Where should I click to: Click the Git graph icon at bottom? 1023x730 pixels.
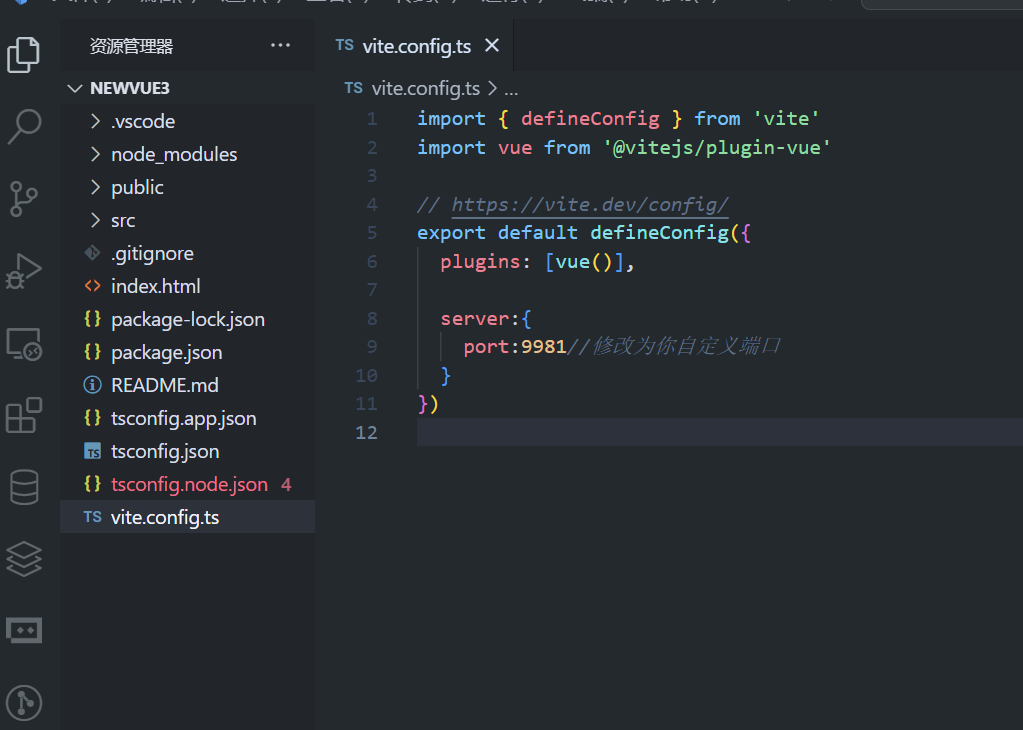pos(24,703)
